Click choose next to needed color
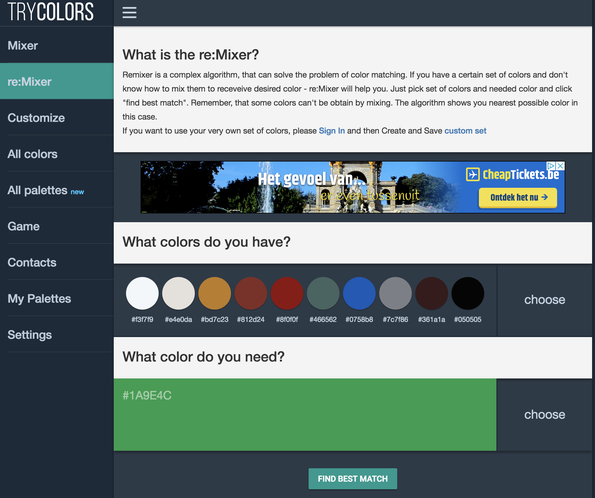 pyautogui.click(x=545, y=414)
